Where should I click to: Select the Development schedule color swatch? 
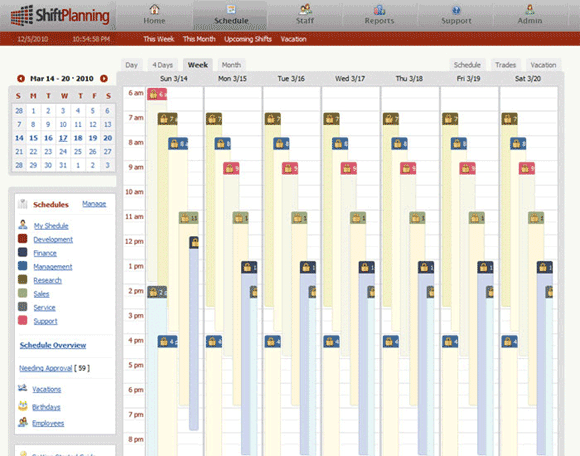(23, 239)
